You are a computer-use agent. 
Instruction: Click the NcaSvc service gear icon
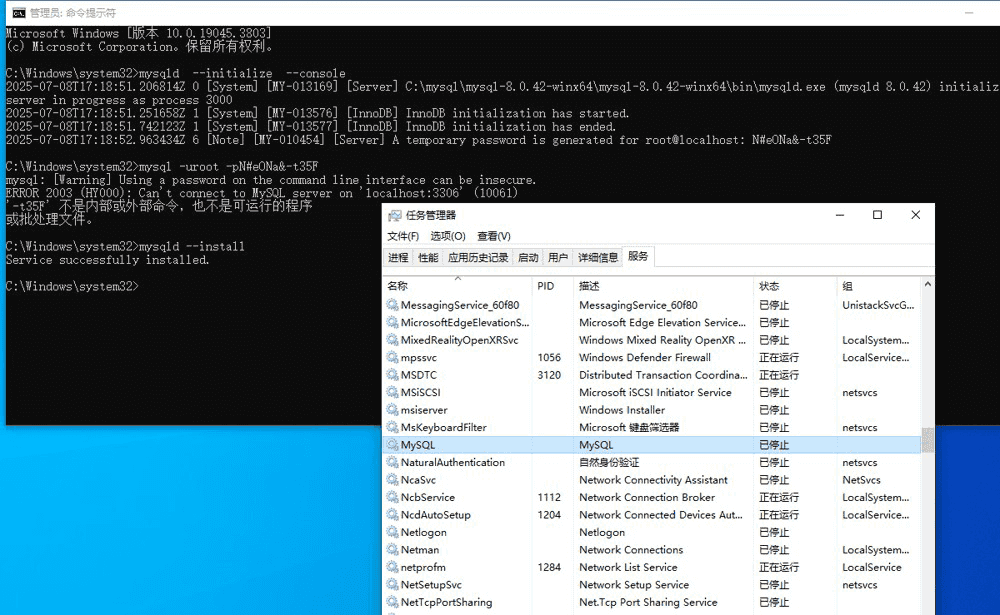click(x=392, y=480)
